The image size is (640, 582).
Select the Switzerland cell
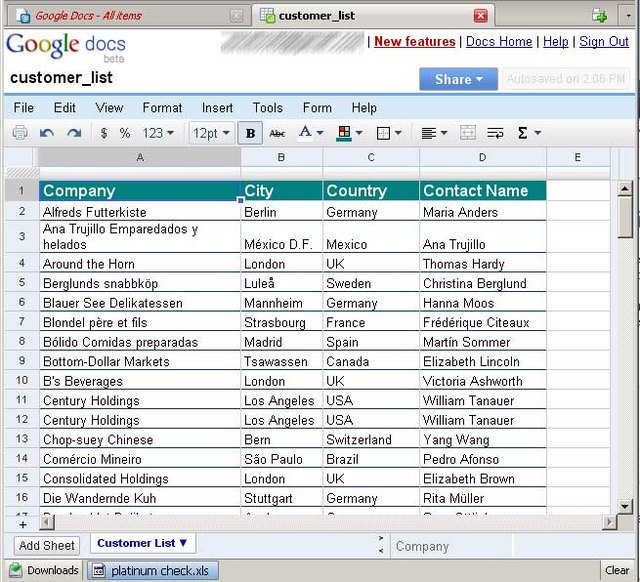[371, 439]
